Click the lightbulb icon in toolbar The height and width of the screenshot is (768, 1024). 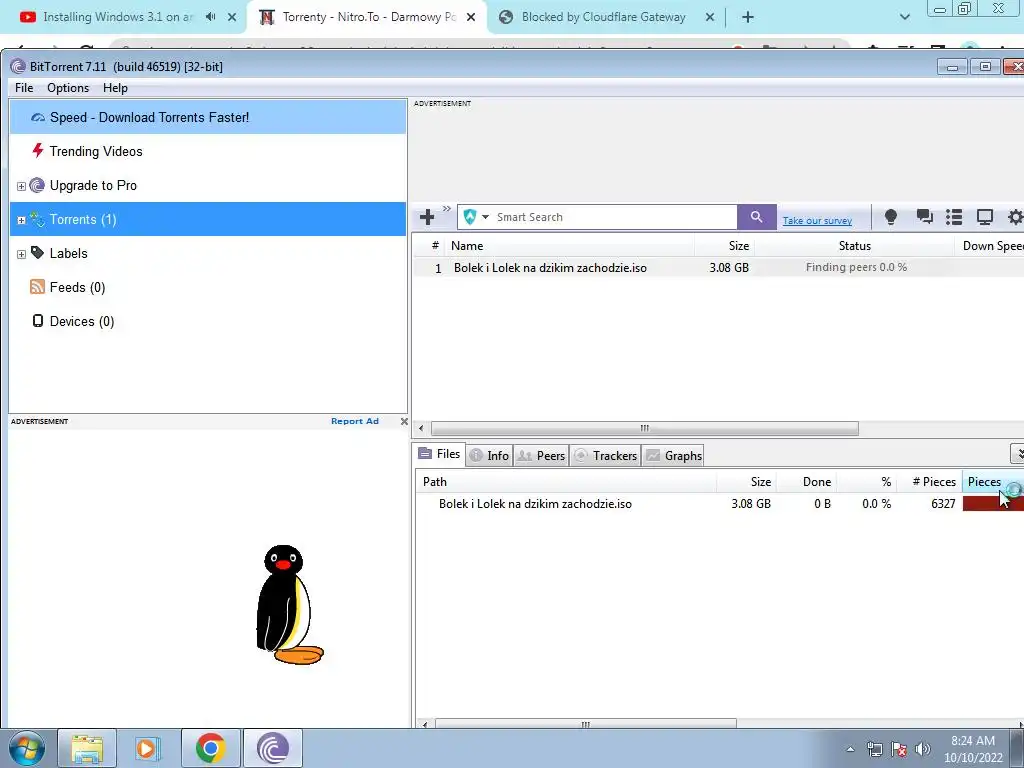click(891, 217)
